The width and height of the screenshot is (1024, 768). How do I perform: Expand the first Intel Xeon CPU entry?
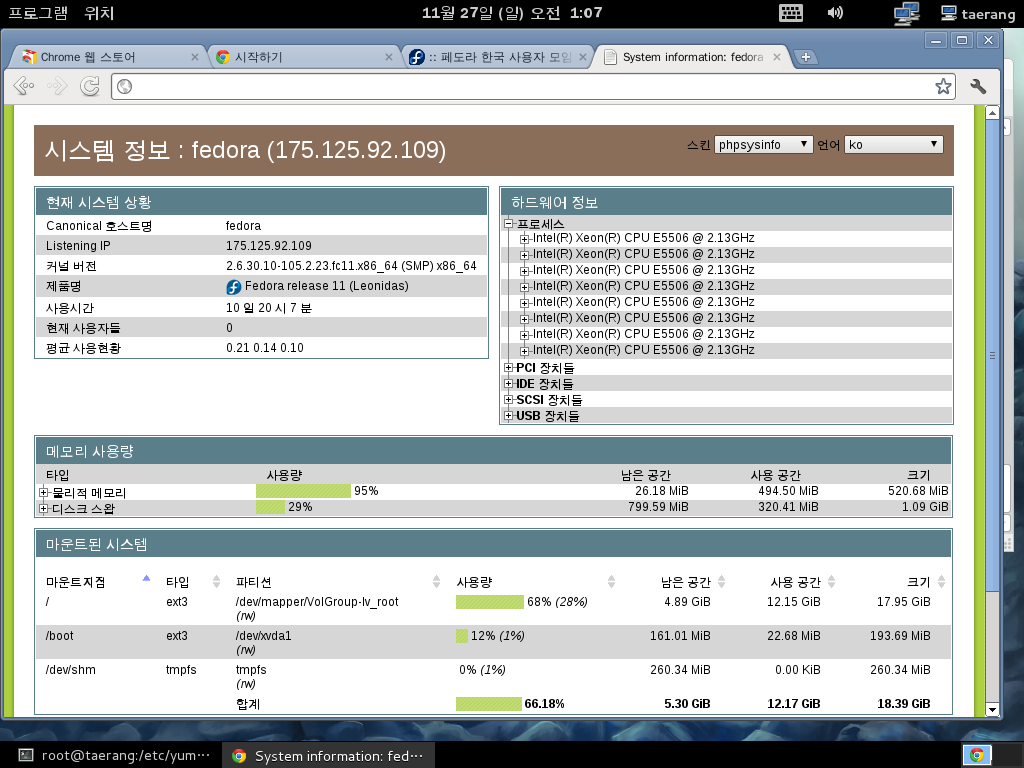pyautogui.click(x=524, y=239)
